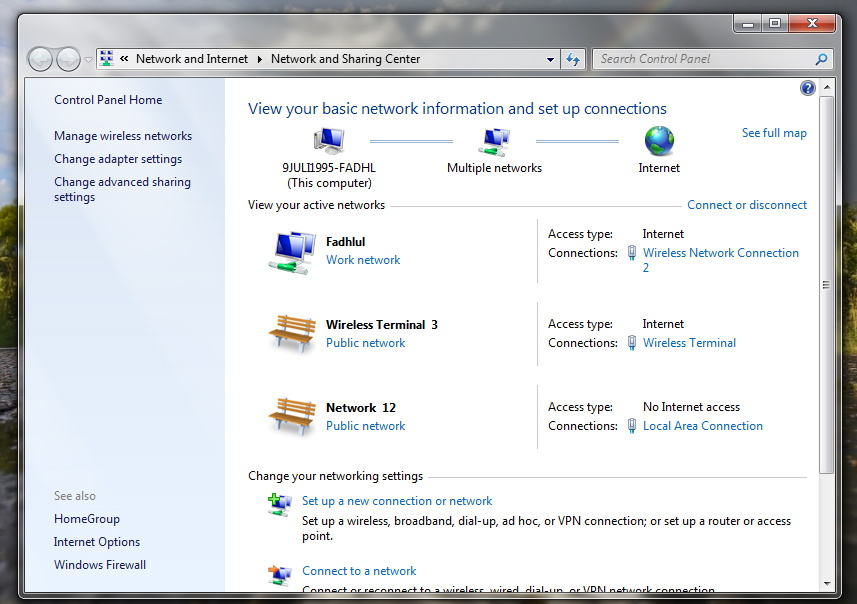Open Help via the question mark icon
This screenshot has height=604, width=857.
coord(807,87)
